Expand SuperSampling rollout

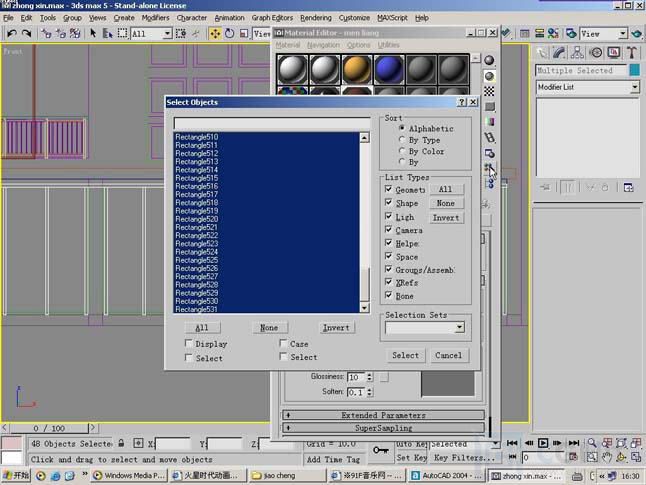383,428
